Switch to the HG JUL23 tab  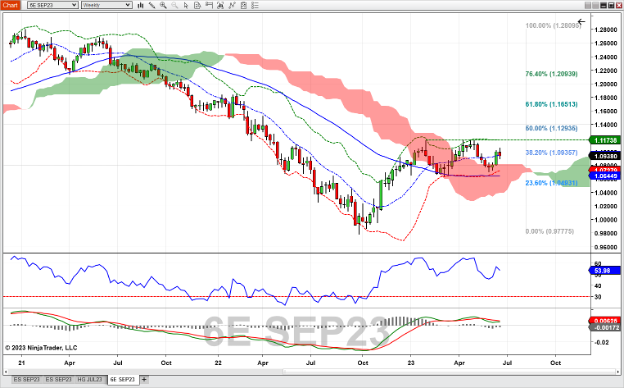point(90,379)
